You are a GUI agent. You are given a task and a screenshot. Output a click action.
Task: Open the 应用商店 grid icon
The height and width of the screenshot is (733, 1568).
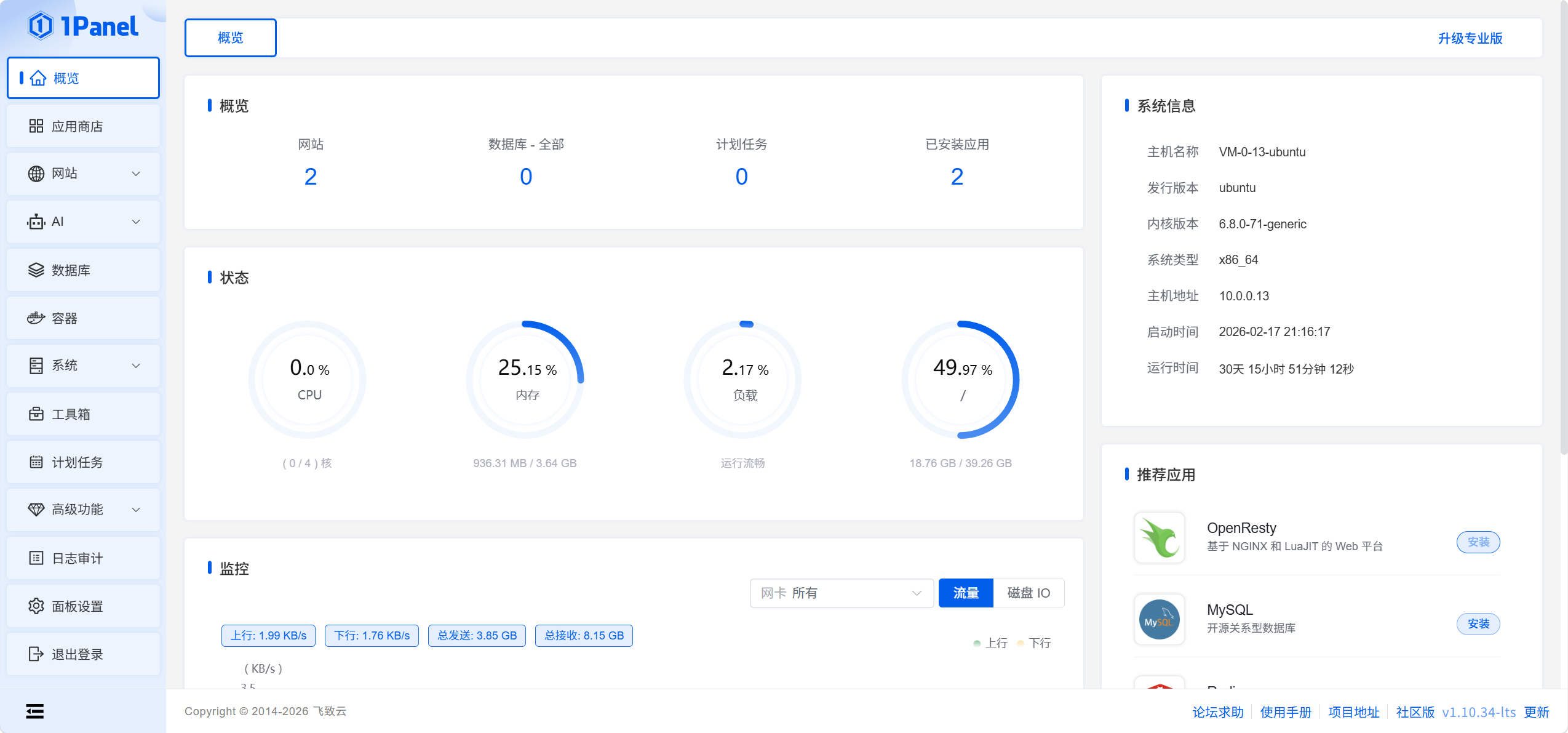36,126
